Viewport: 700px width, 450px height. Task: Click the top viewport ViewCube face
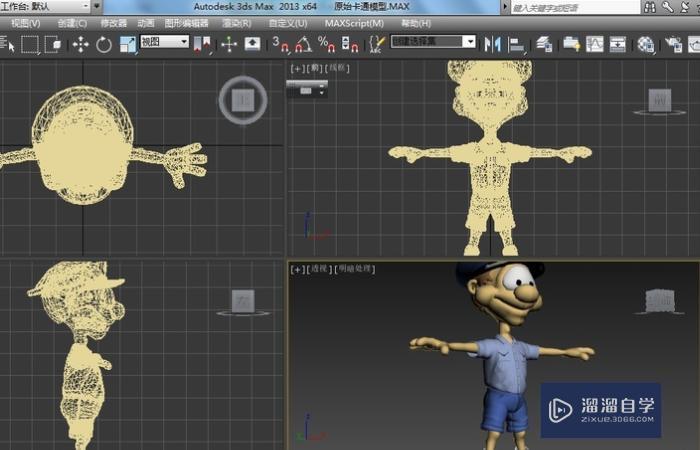pos(243,100)
